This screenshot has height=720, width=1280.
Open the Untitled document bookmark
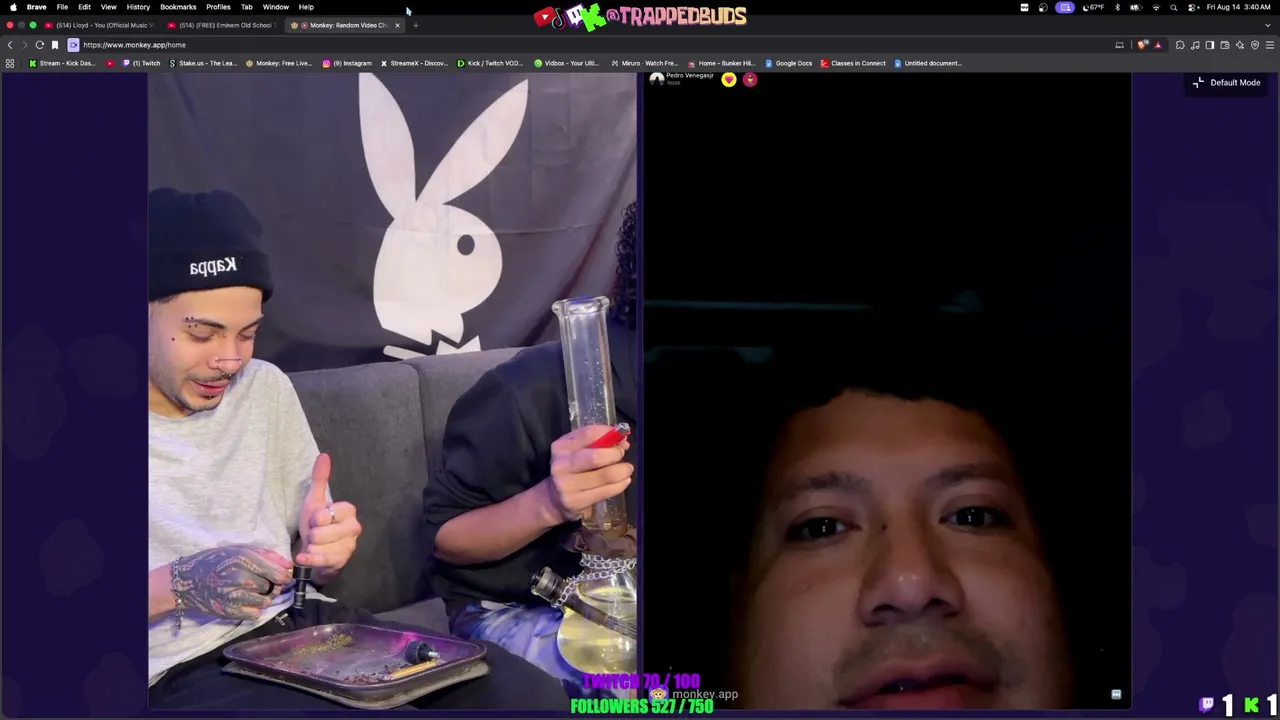[x=928, y=63]
